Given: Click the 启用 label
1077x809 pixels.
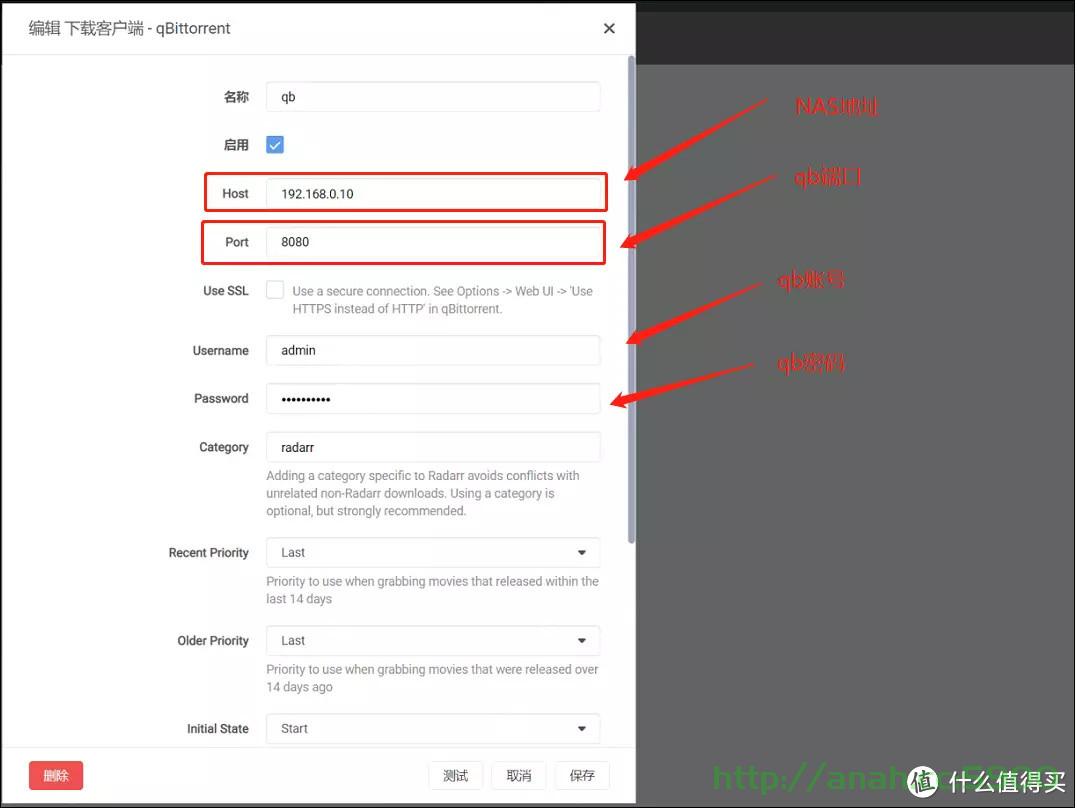Looking at the screenshot, I should pos(236,145).
